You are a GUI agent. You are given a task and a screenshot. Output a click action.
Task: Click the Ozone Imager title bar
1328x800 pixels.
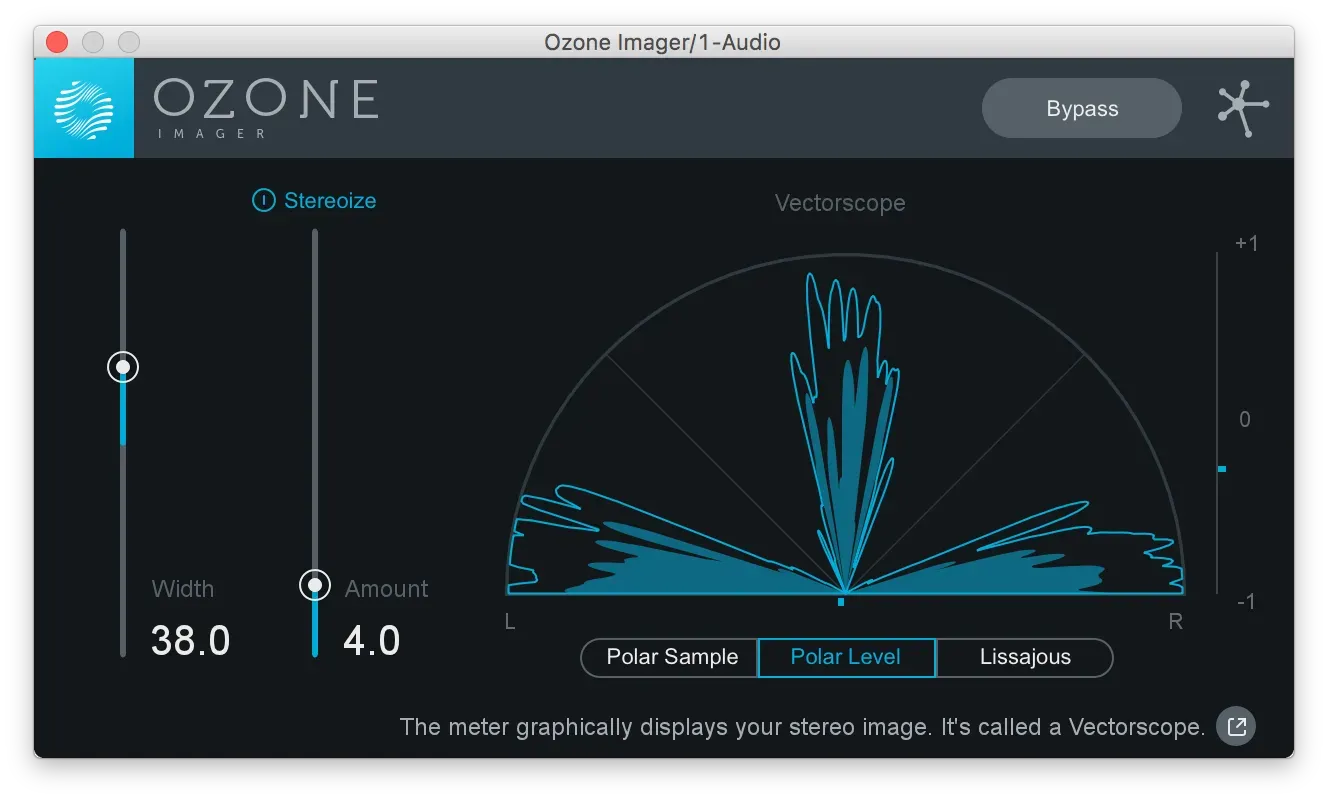coord(663,42)
